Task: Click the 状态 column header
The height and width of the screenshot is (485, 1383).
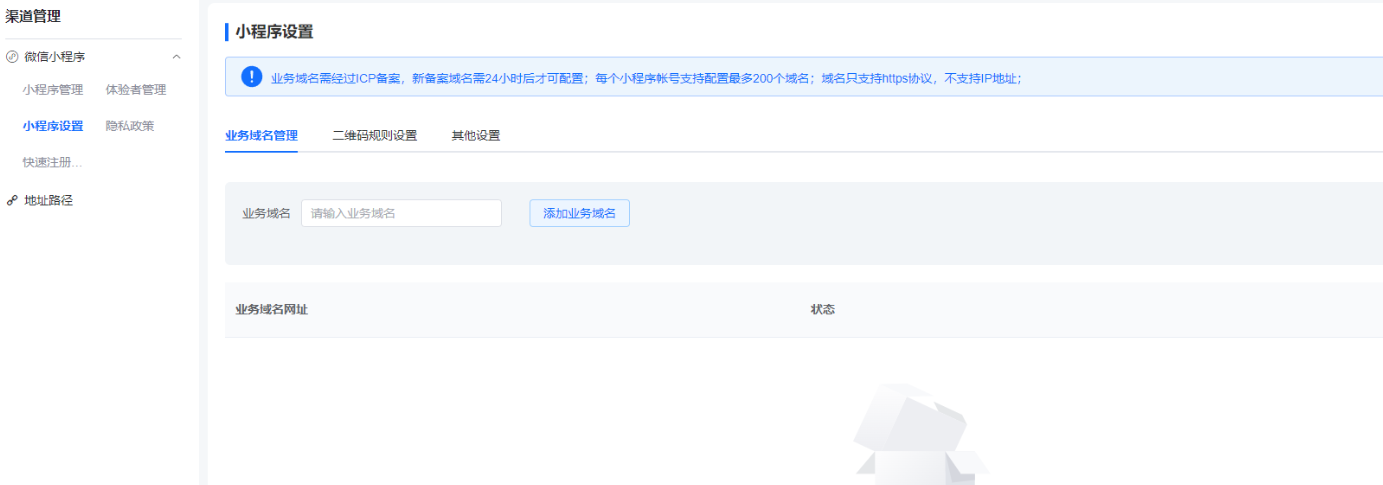Action: [823, 309]
